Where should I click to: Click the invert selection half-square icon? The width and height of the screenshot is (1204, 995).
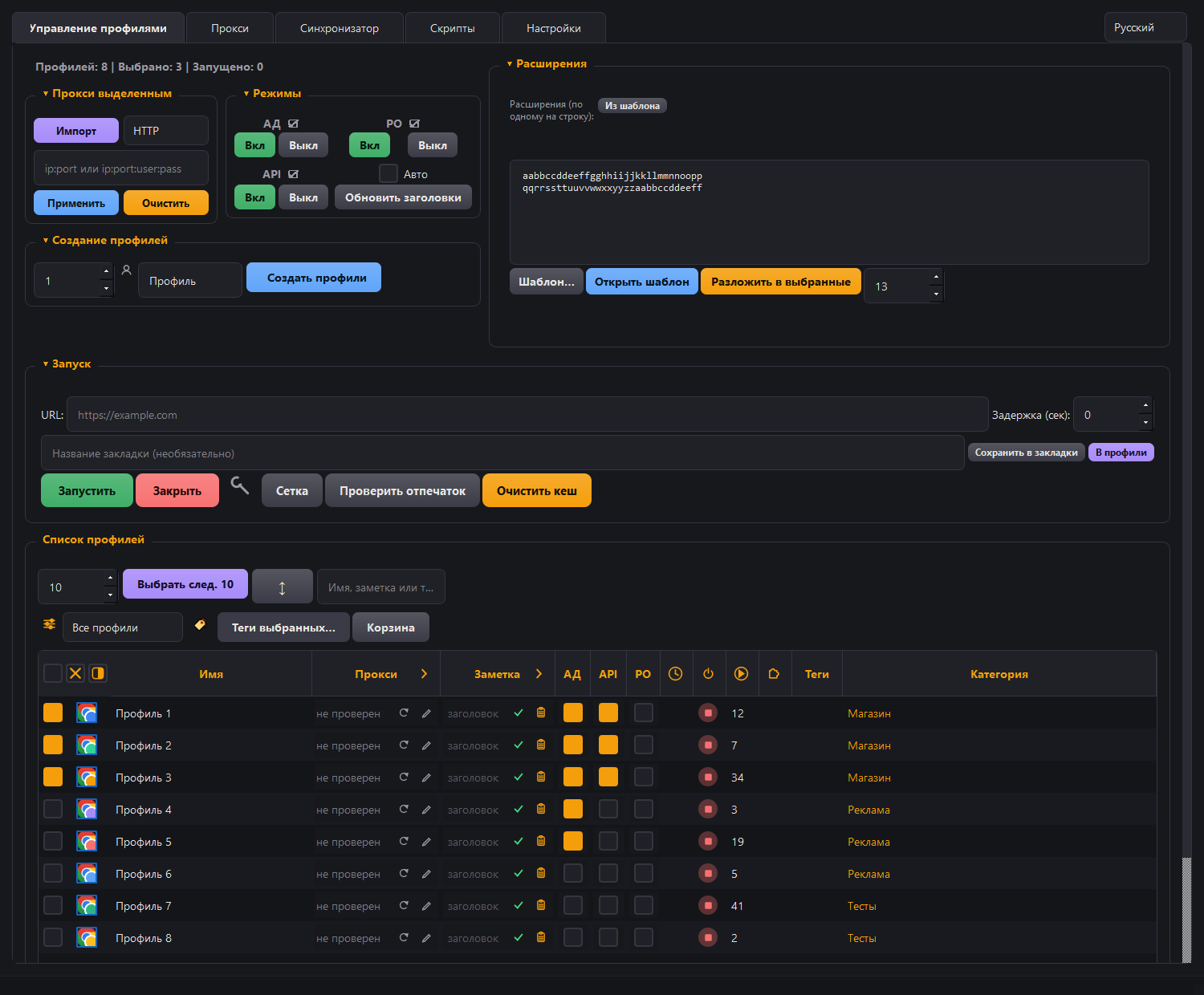point(98,673)
